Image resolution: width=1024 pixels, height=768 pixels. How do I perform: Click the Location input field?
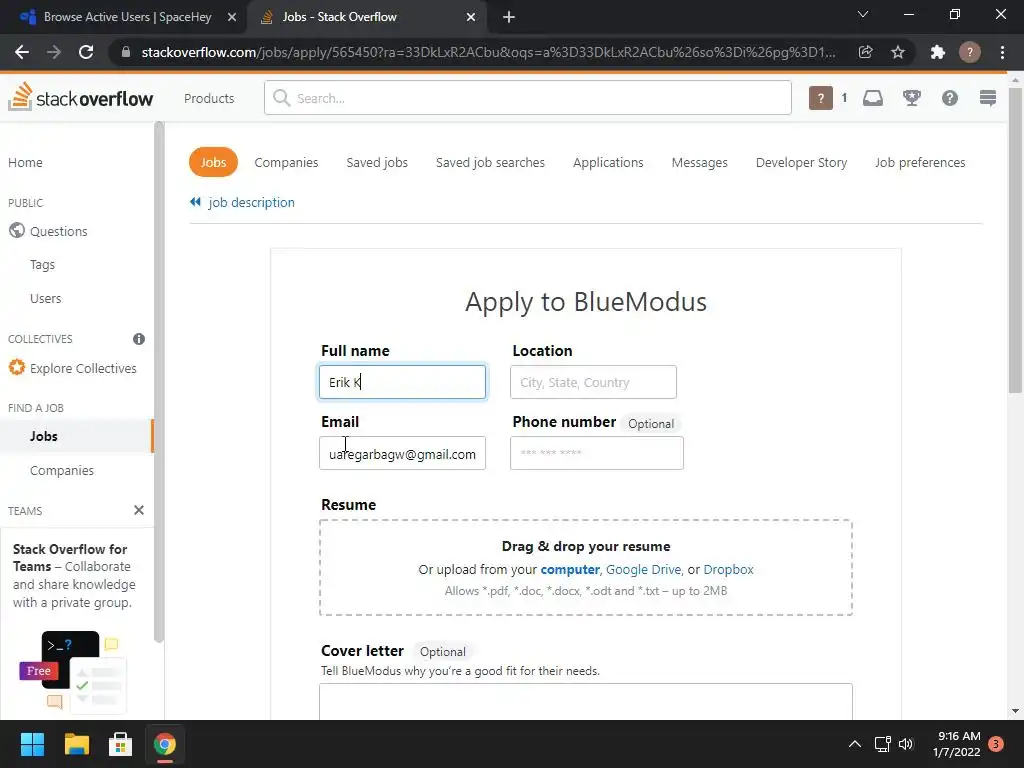tap(593, 382)
